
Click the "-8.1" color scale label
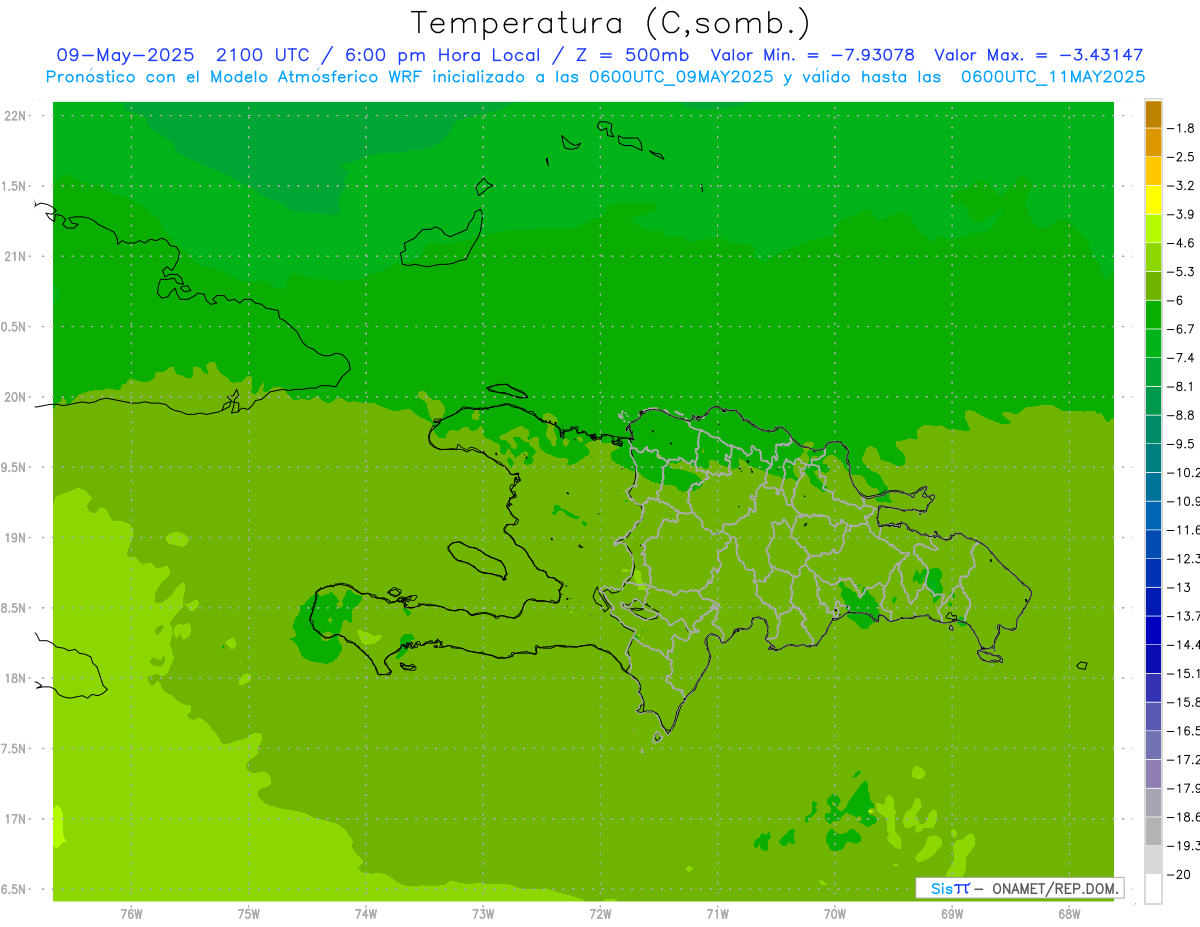pos(1181,386)
